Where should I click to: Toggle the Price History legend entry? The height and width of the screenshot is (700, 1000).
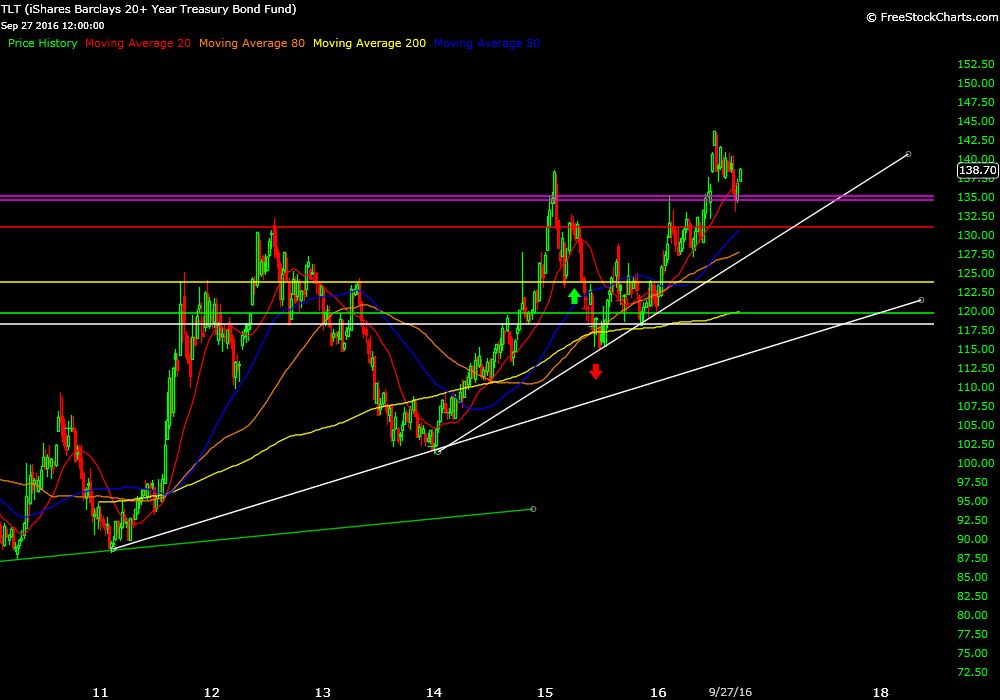pyautogui.click(x=43, y=44)
